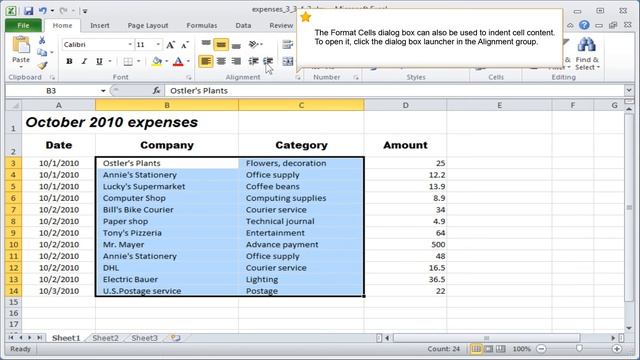This screenshot has width=640, height=360.
Task: Increase font size with Grow Font
Action: pyautogui.click(x=171, y=45)
